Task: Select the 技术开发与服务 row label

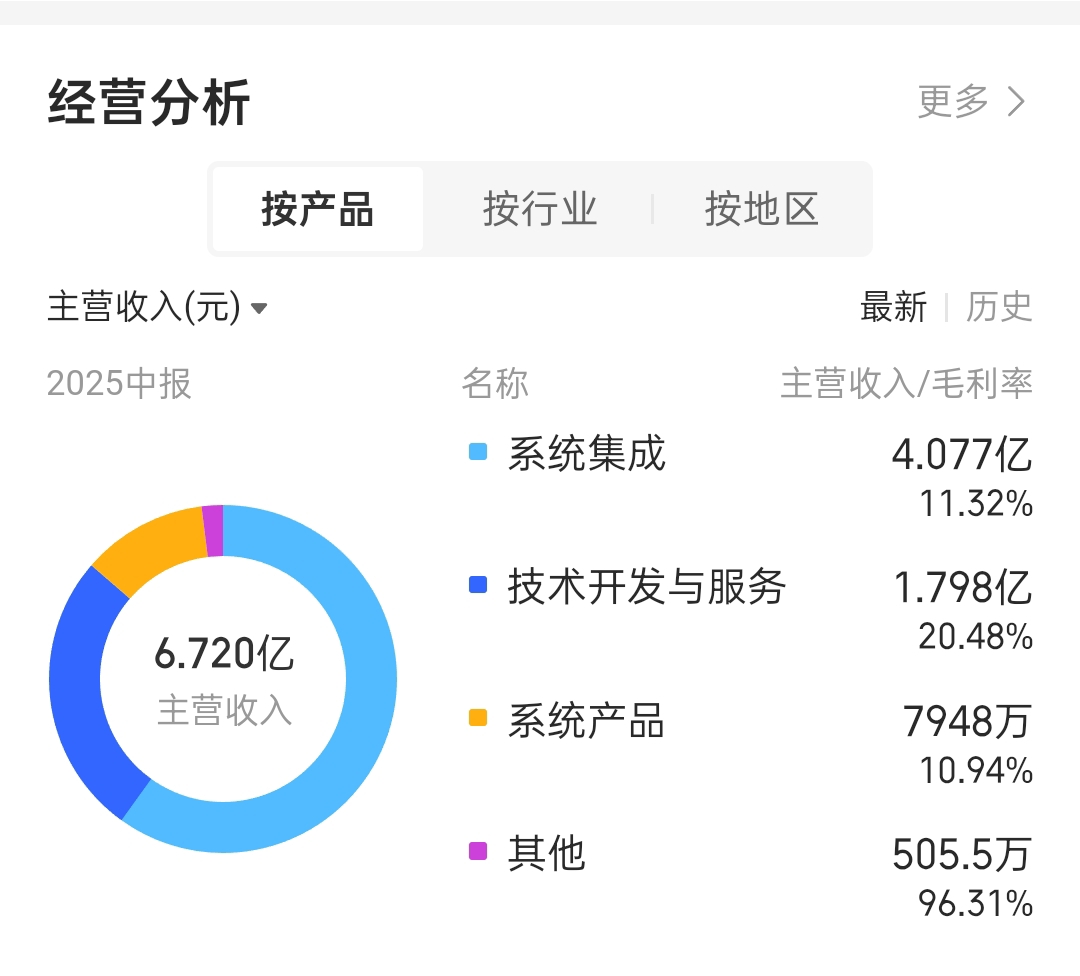Action: (647, 586)
